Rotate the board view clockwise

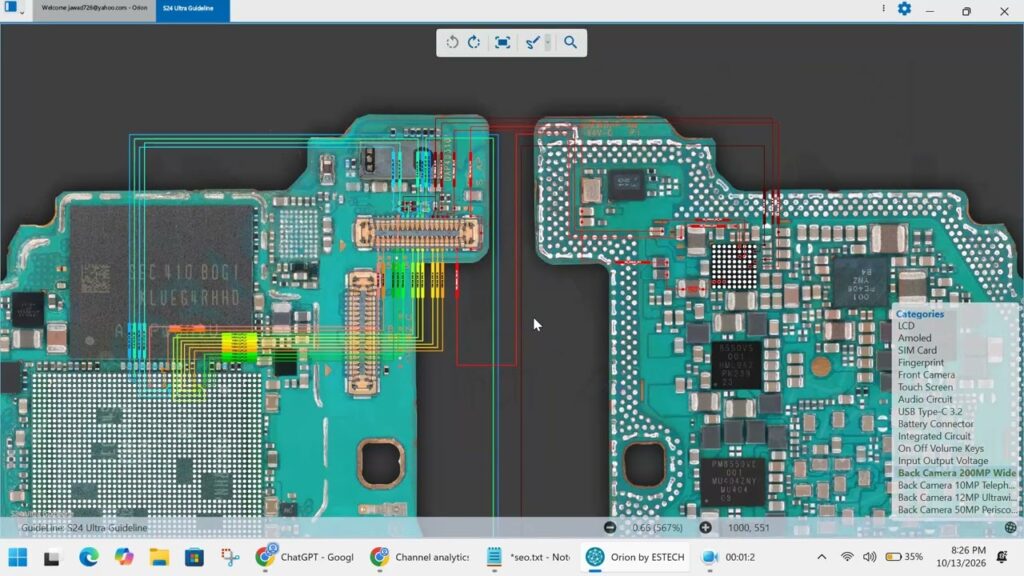click(x=474, y=42)
